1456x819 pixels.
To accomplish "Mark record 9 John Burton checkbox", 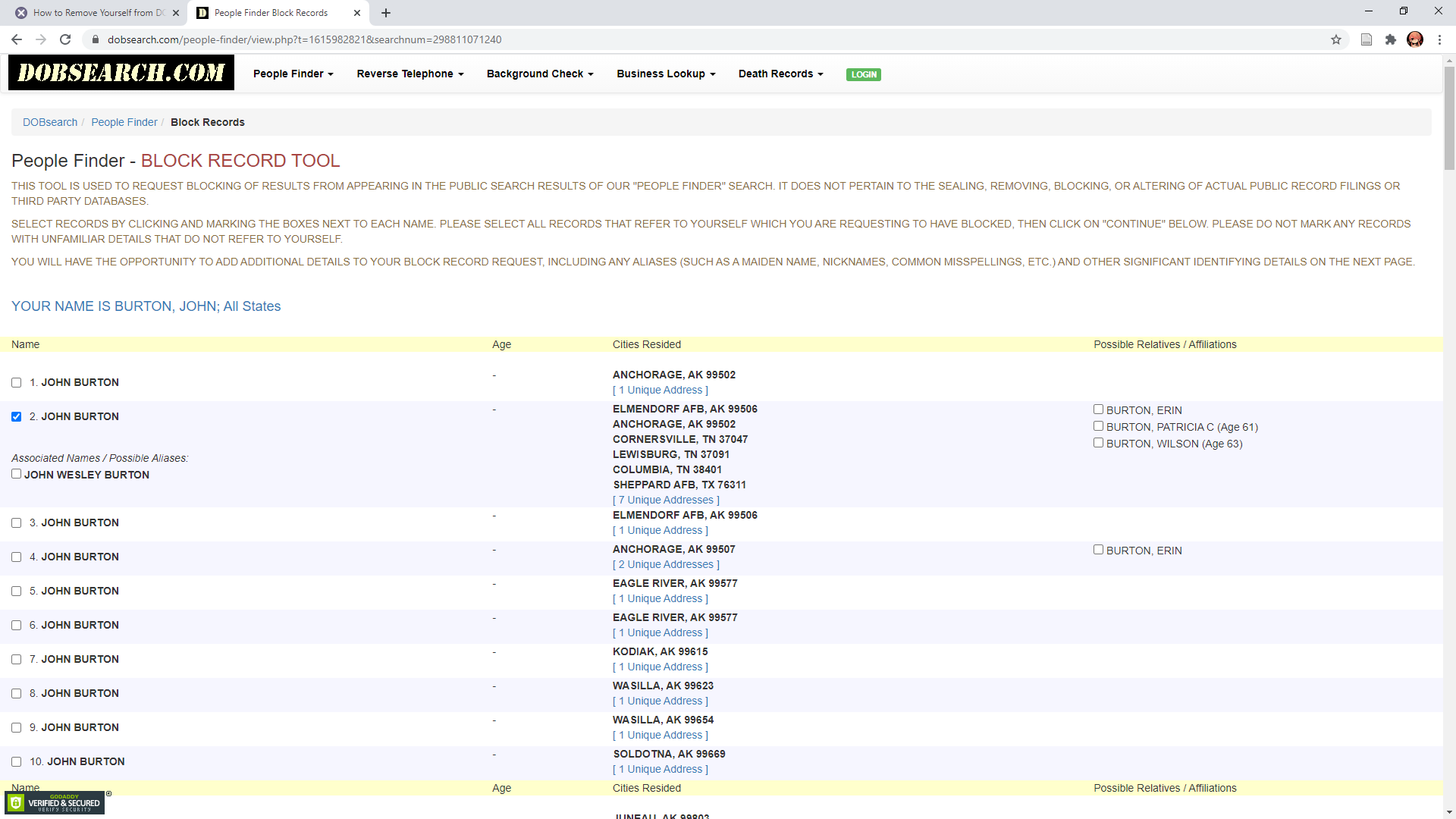I will click(16, 728).
